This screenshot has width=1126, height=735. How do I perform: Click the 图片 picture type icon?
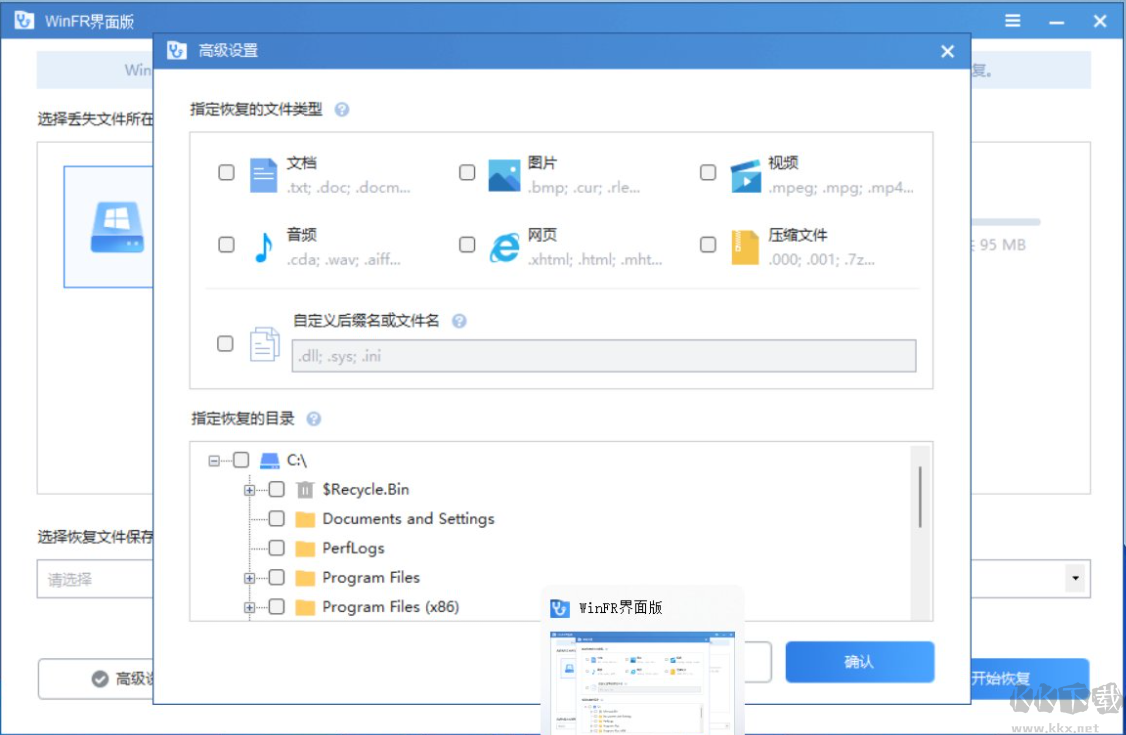(x=505, y=173)
